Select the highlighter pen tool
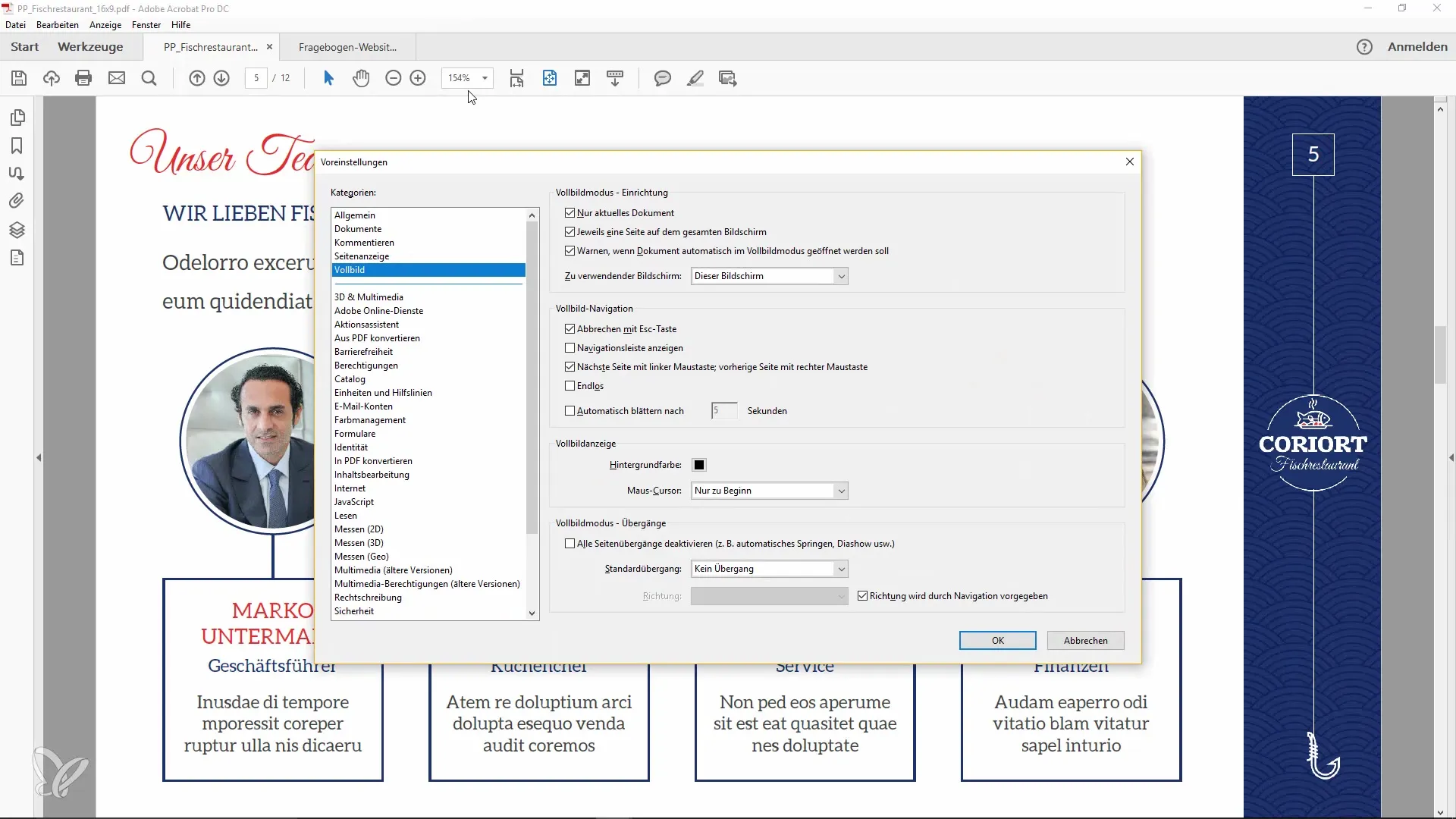The image size is (1456, 819). point(695,78)
